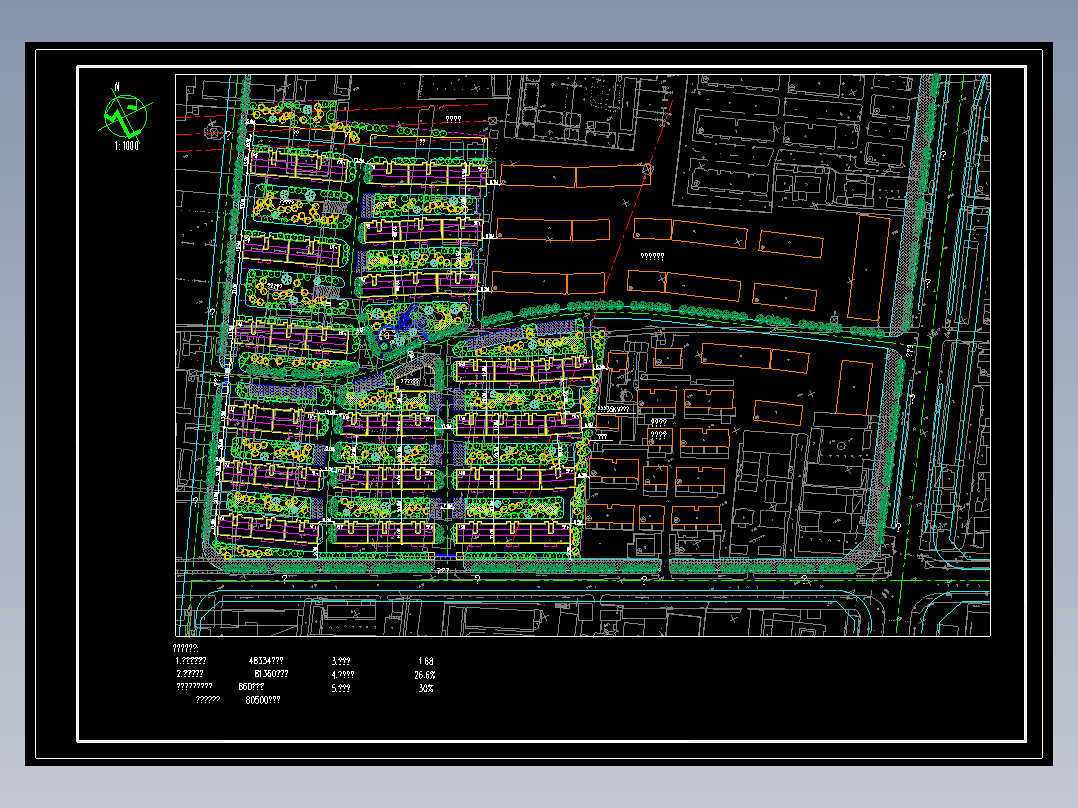1078x808 pixels.
Task: Select the "5.???" legend row label
Action: (341, 688)
